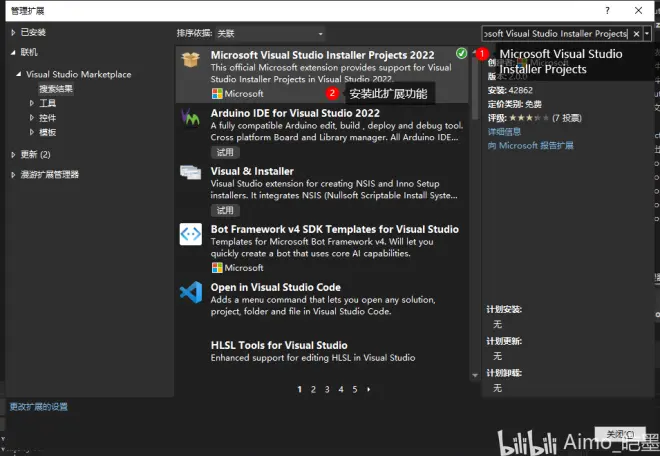Click the Installer Projects 2022 package icon

pyautogui.click(x=190, y=59)
